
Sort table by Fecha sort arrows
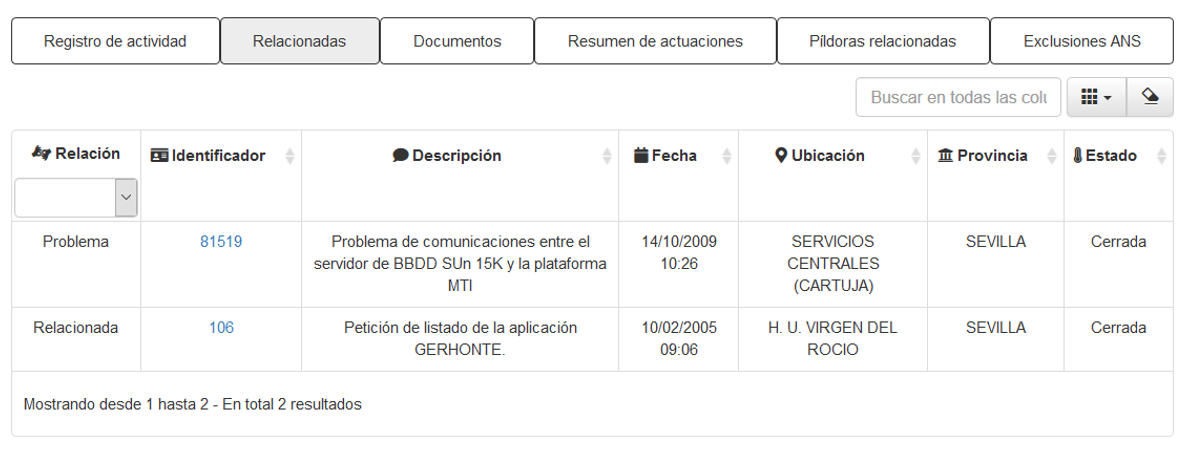726,156
